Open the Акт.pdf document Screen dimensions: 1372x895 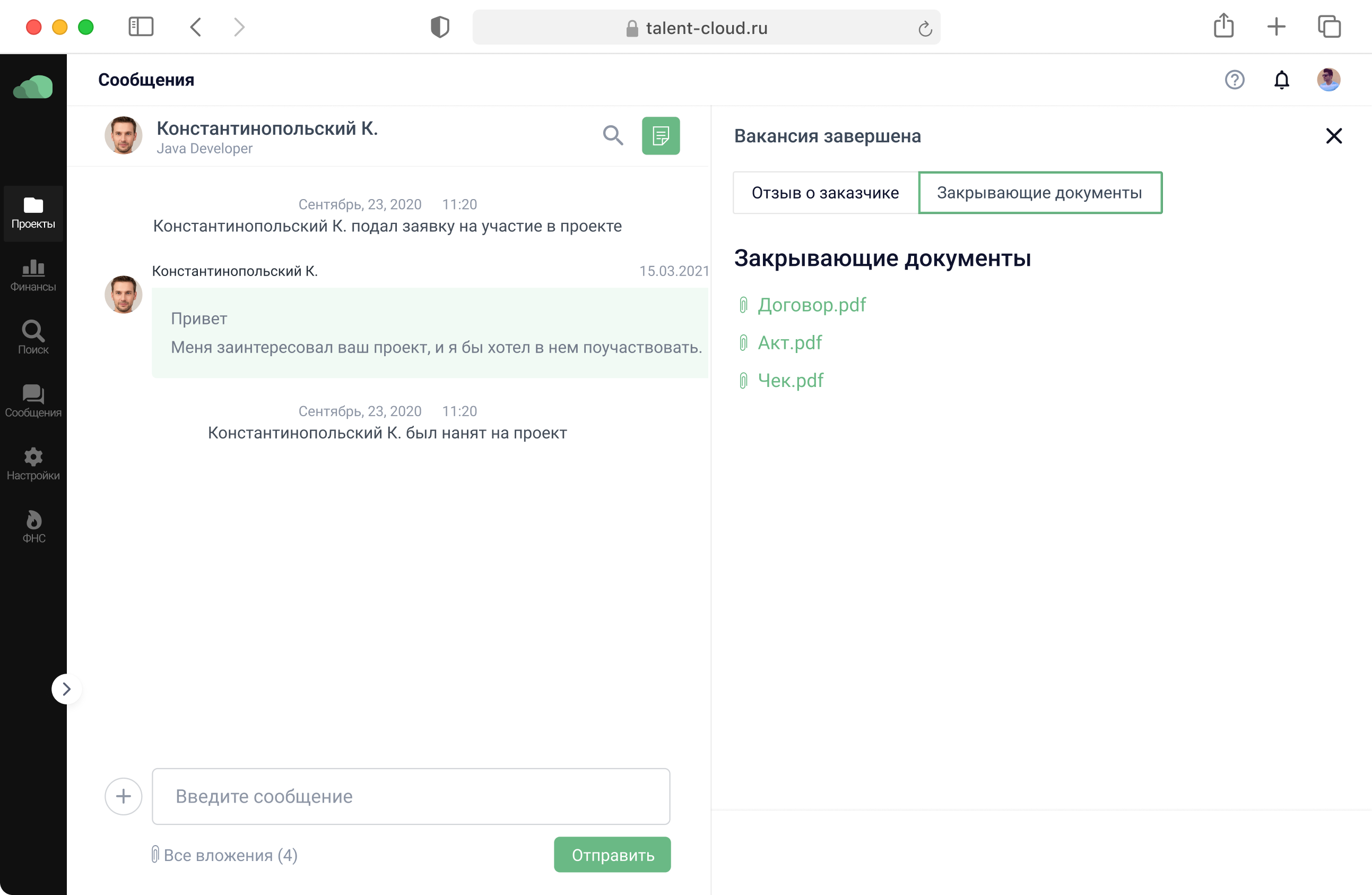tap(789, 342)
